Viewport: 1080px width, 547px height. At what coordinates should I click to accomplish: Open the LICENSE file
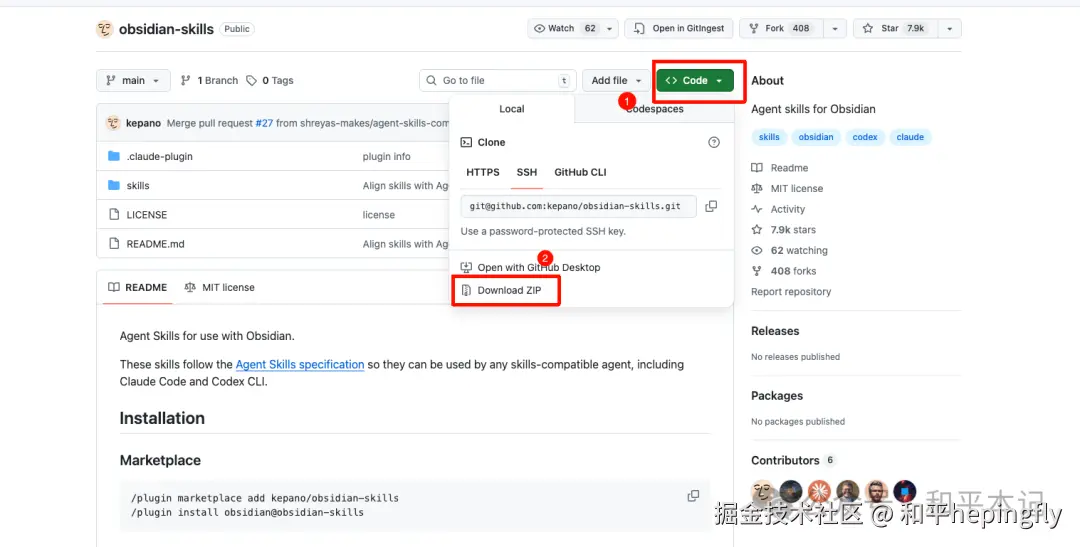[147, 215]
